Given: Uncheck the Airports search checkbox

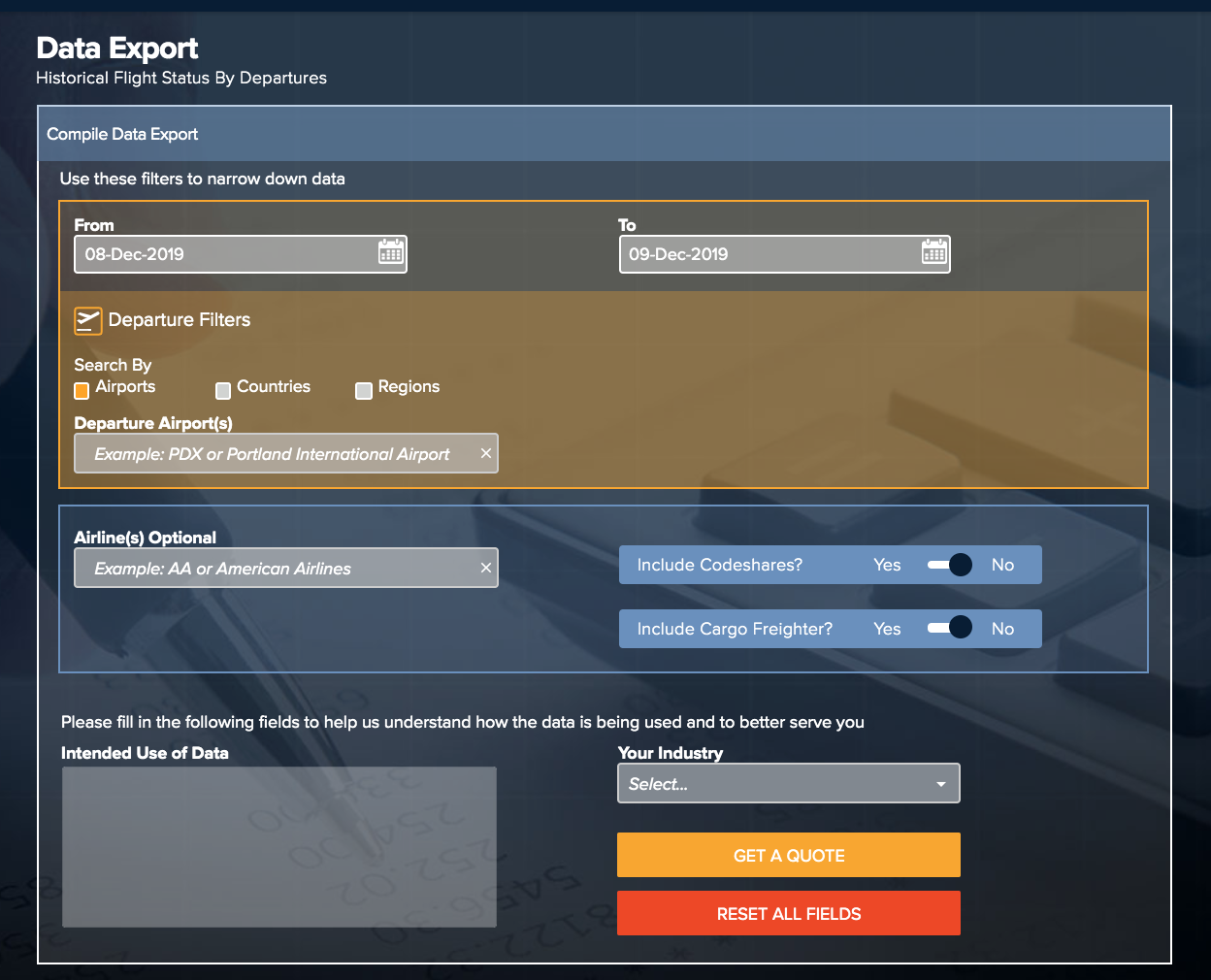Looking at the screenshot, I should (82, 390).
